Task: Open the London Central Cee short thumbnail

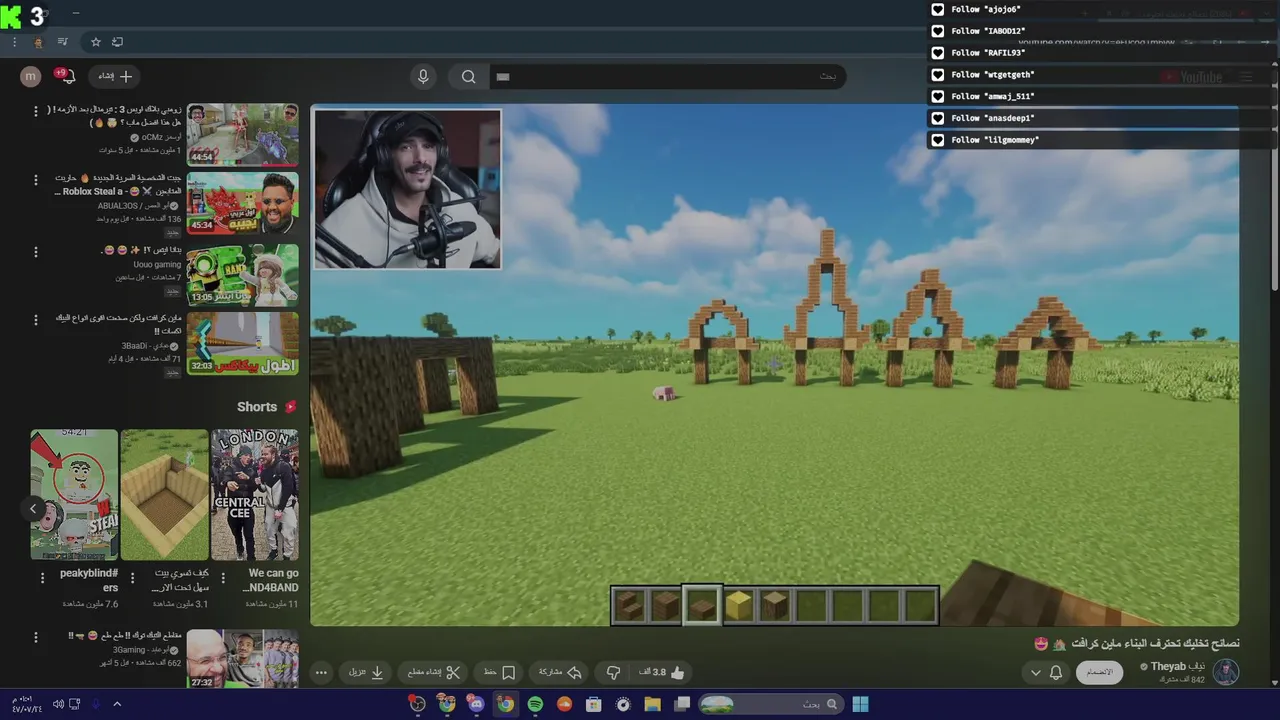Action: 254,495
